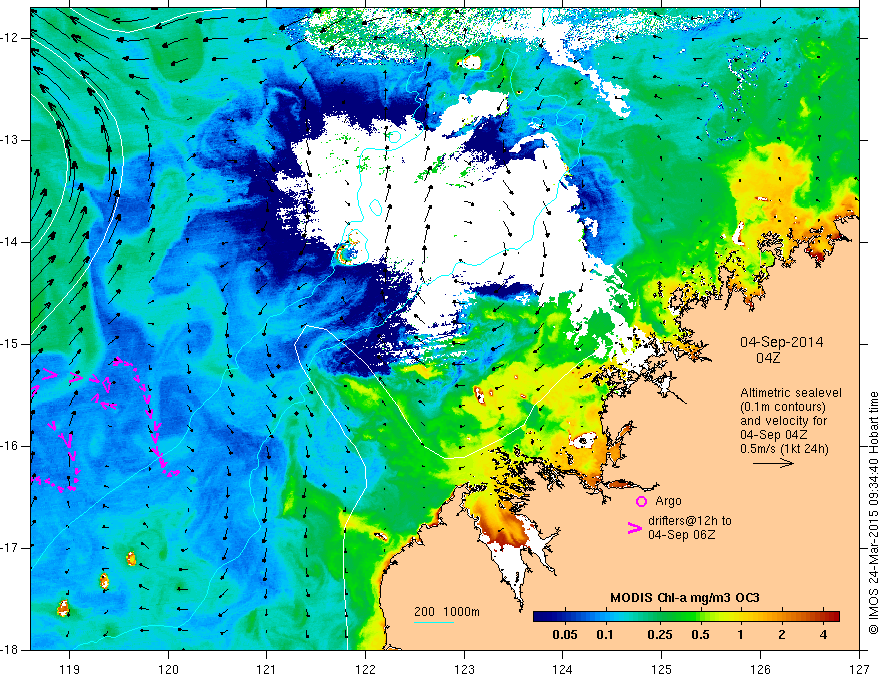Click the time text '04Z' below the date
Image resolution: width=880 pixels, height=680 pixels.
768,358
